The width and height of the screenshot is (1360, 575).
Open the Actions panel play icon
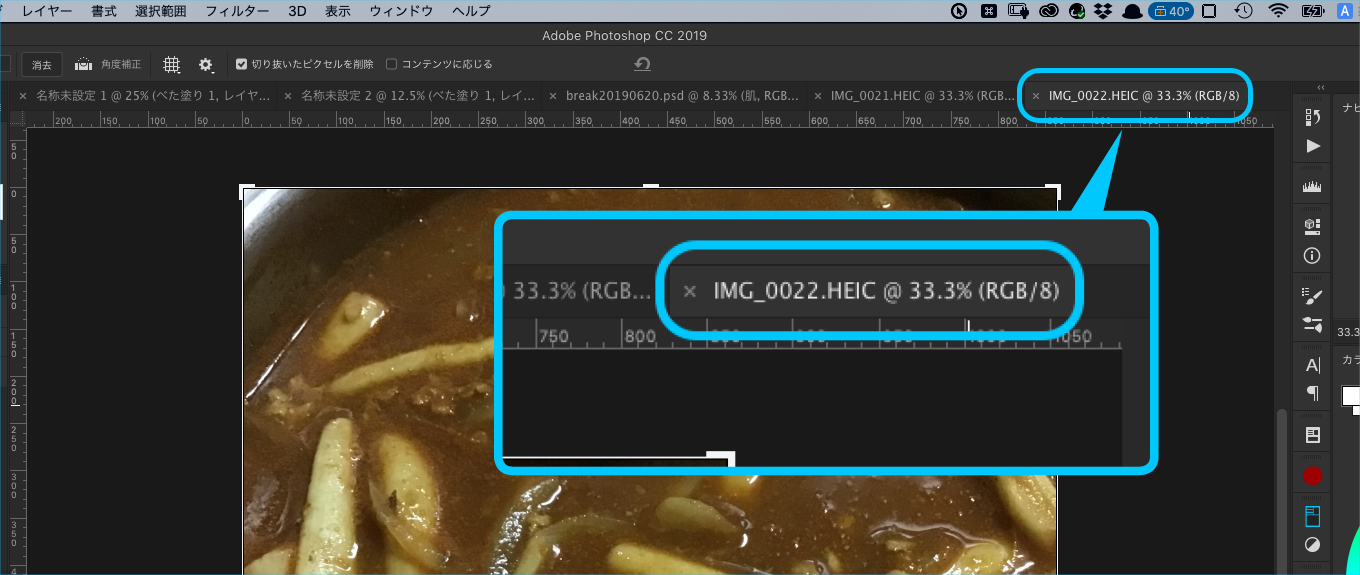point(1313,146)
